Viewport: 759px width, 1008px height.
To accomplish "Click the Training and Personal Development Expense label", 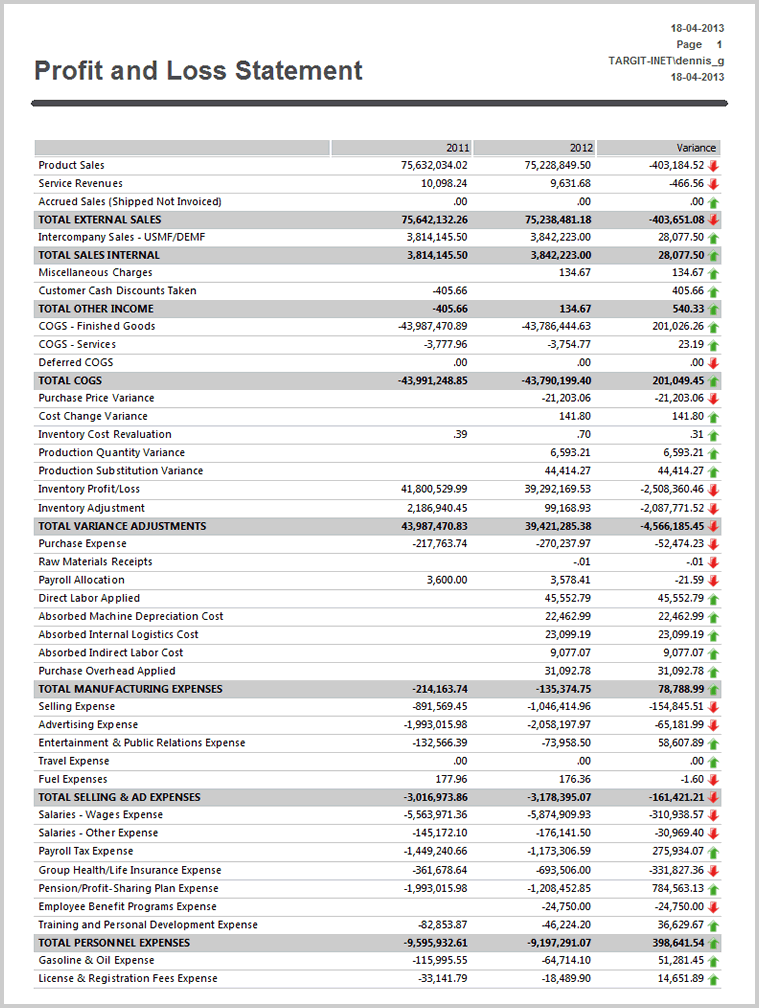I will (148, 925).
